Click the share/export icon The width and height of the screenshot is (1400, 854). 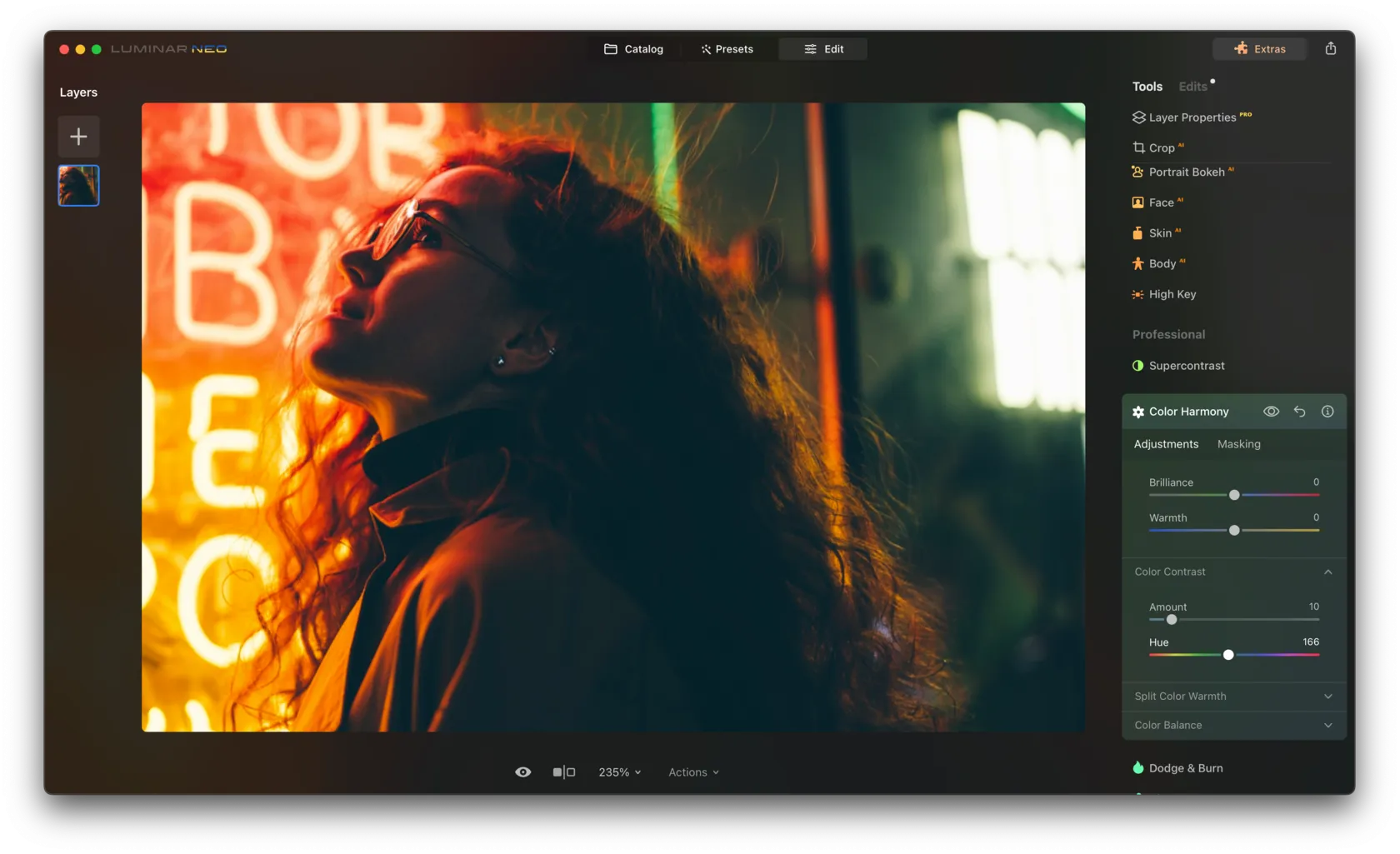pos(1330,48)
